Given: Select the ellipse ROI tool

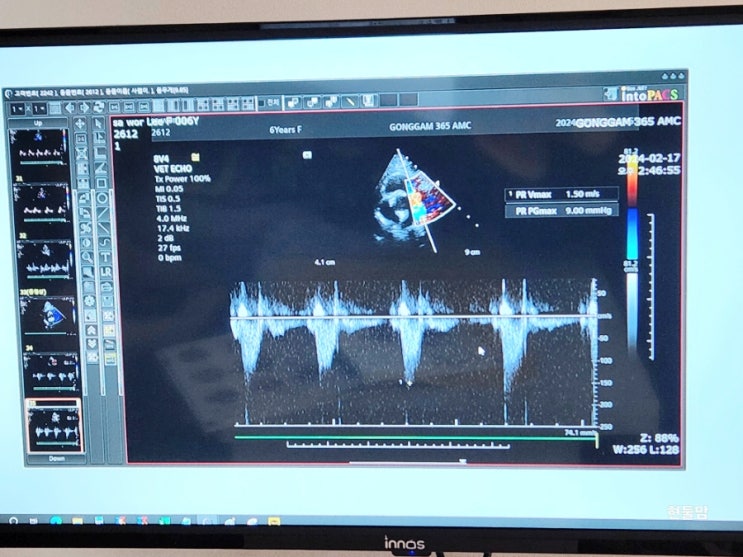Looking at the screenshot, I should pyautogui.click(x=102, y=198).
